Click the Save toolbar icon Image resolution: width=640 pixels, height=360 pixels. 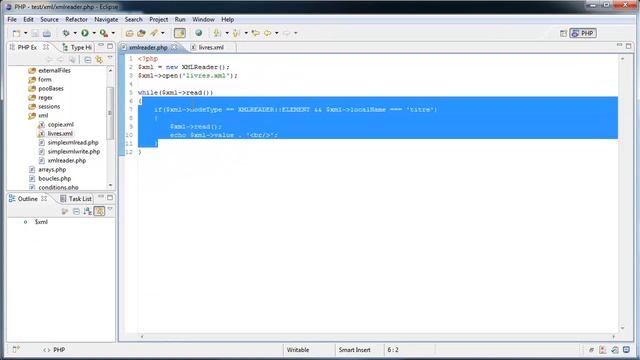(35, 33)
